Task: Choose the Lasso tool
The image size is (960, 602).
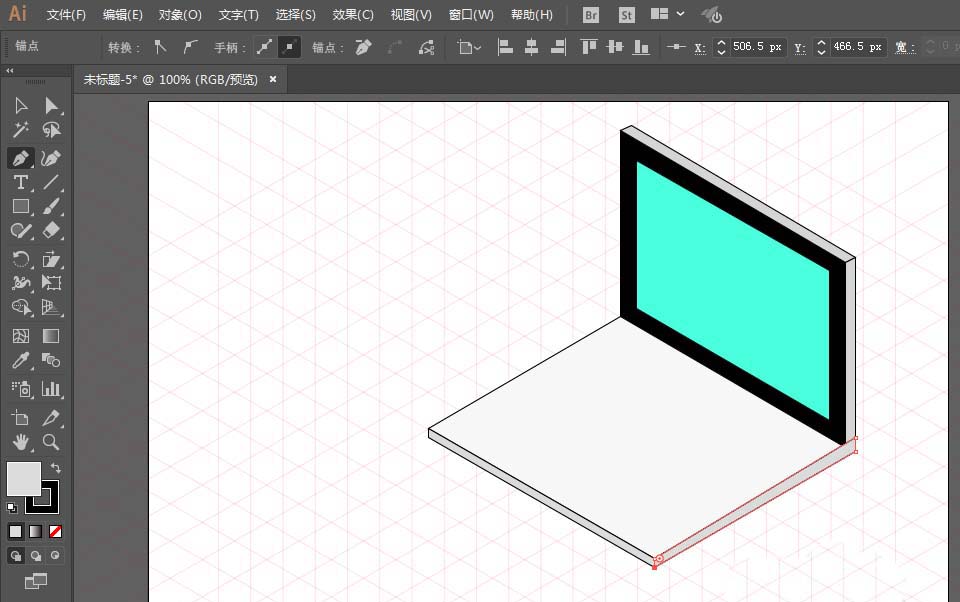Action: 51,130
